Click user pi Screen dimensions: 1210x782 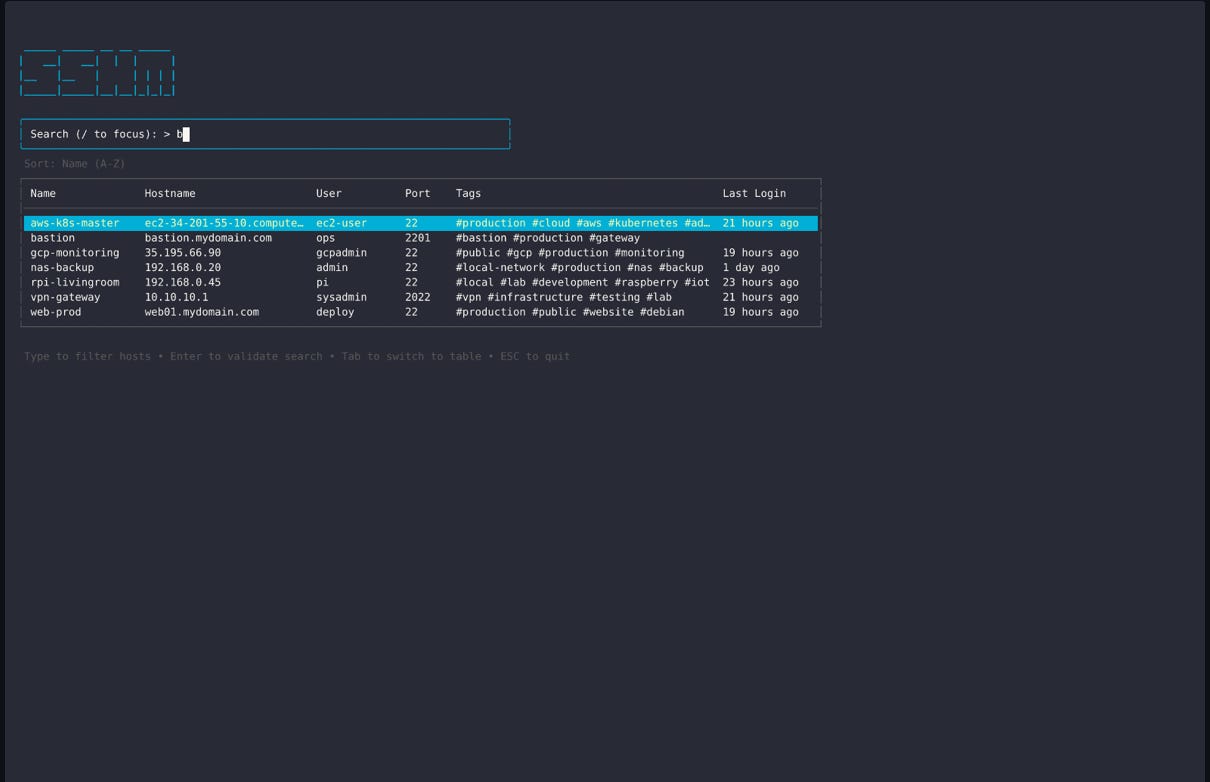click(323, 282)
